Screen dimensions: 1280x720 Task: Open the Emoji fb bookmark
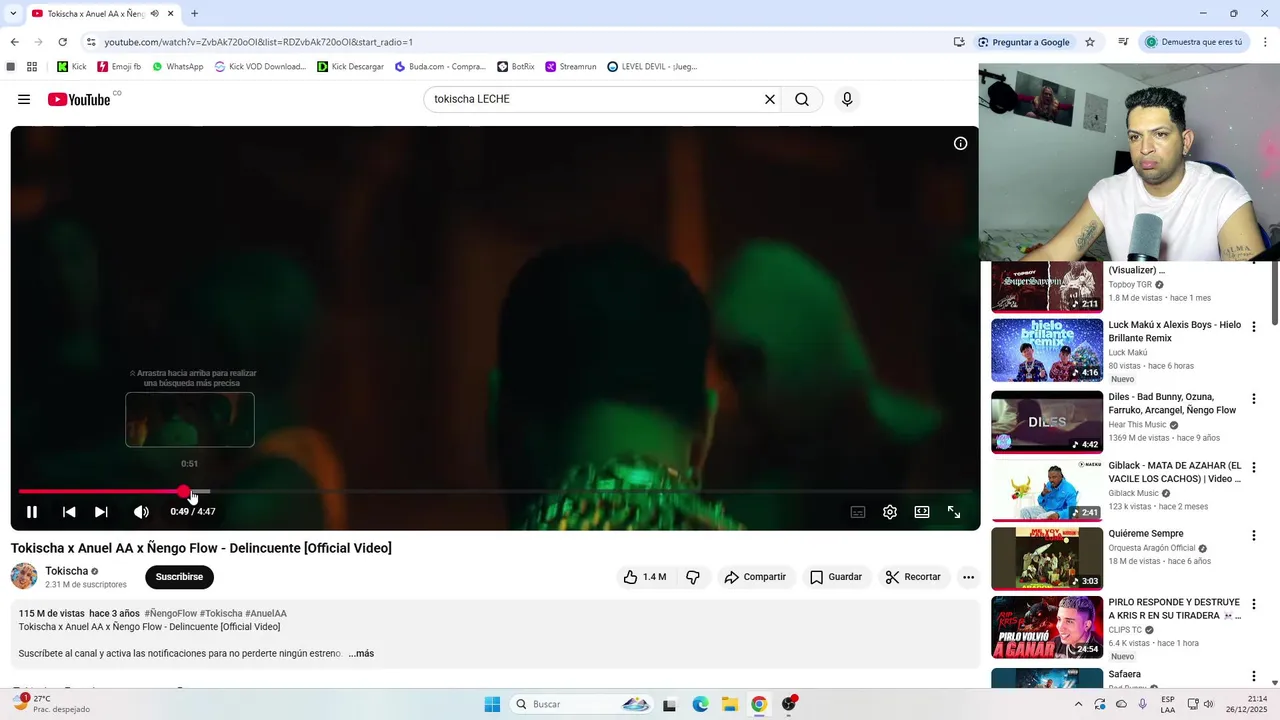point(119,66)
